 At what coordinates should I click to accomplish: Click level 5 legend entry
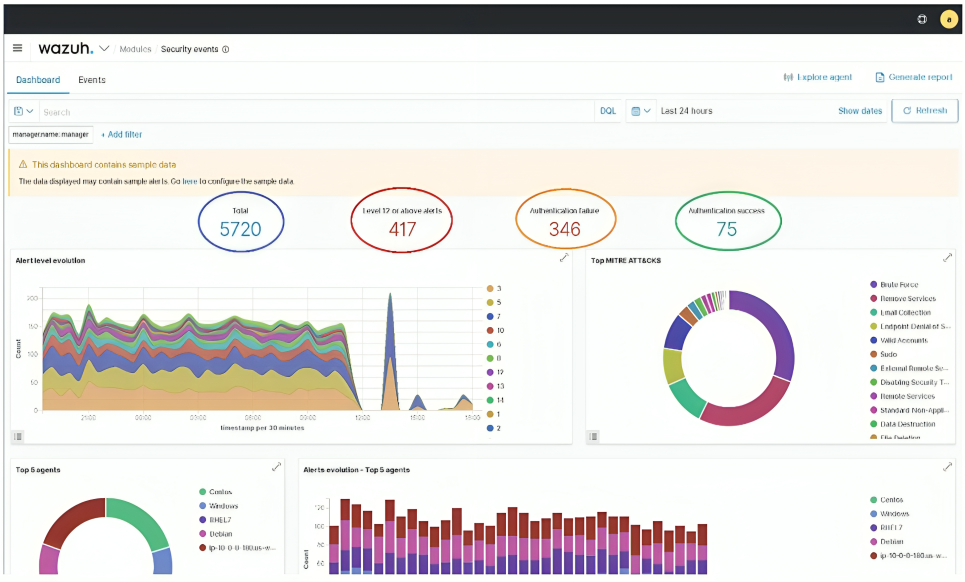click(494, 303)
